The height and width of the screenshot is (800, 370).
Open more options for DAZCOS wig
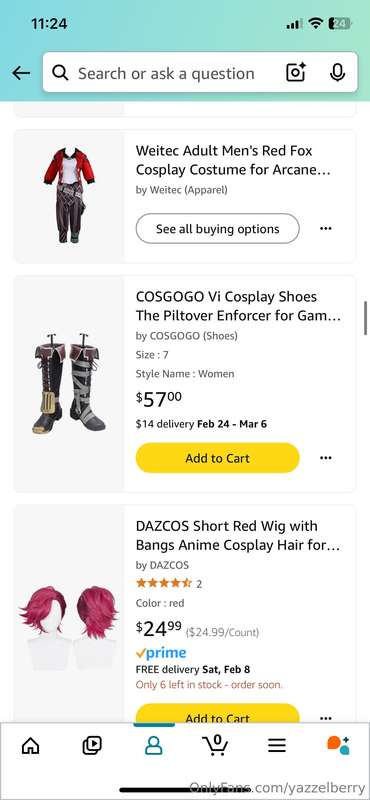pos(326,718)
